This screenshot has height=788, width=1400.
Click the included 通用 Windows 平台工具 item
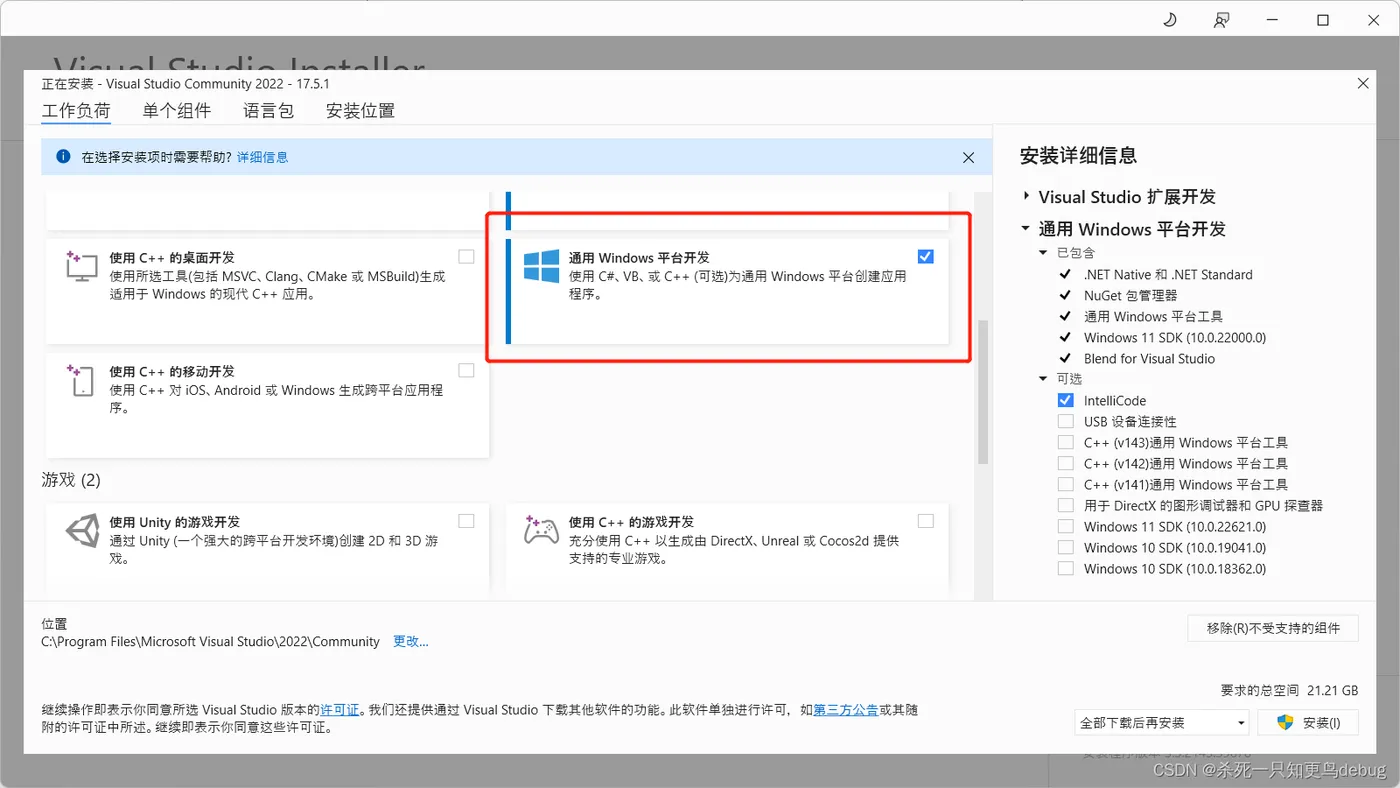(x=1153, y=316)
